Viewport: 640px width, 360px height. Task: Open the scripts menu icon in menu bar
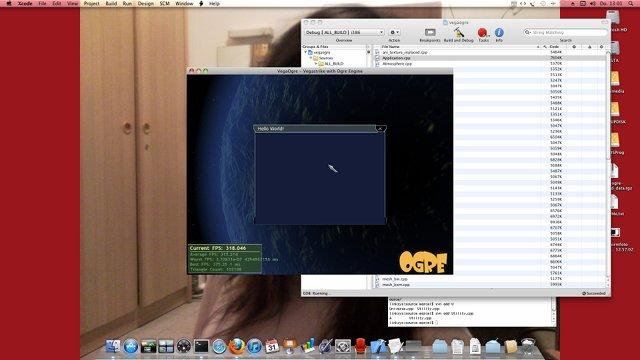201,3
